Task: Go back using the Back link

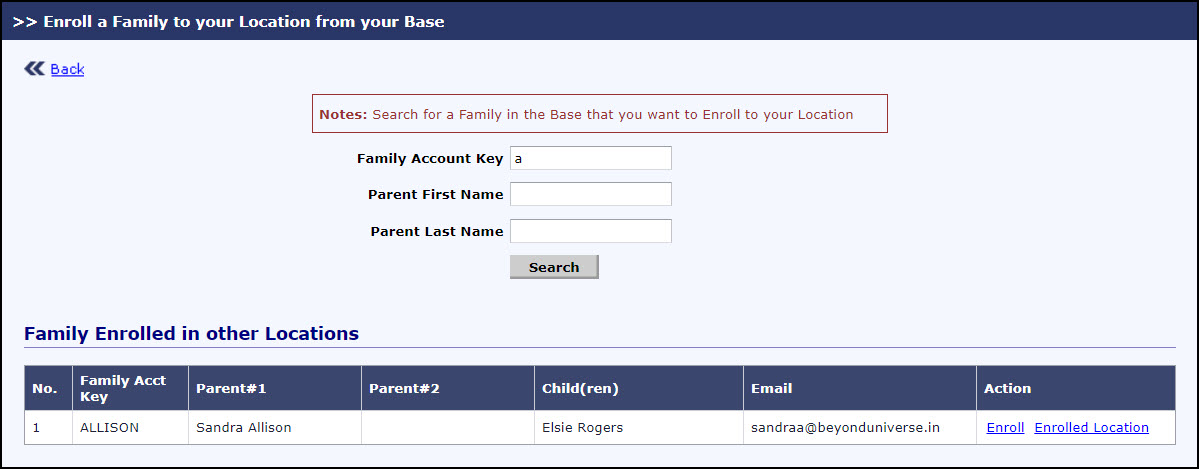Action: coord(67,69)
